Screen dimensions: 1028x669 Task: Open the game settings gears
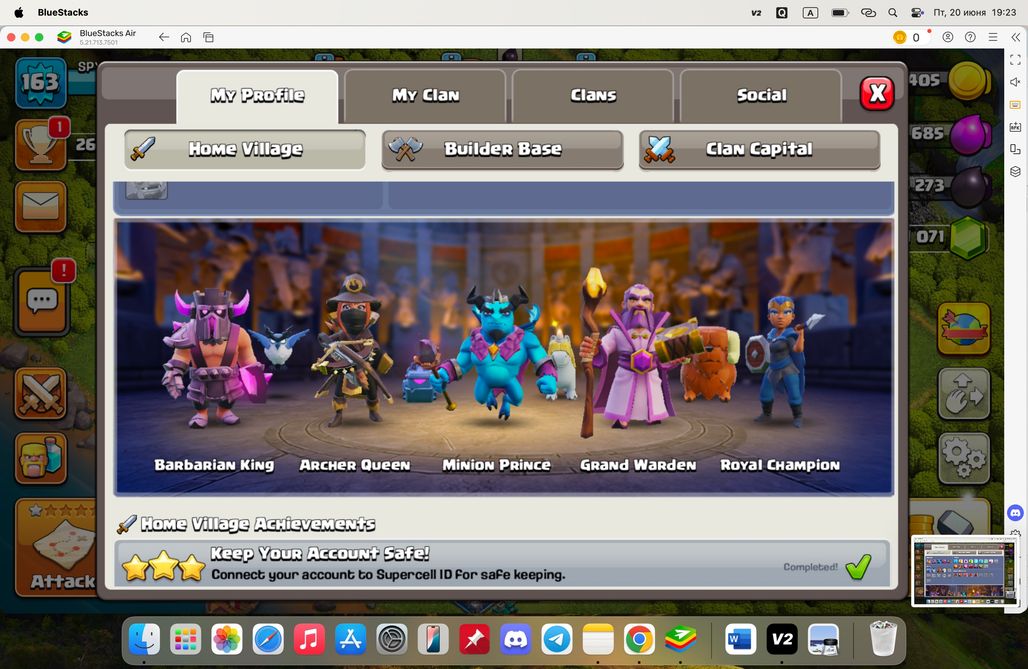tap(964, 458)
